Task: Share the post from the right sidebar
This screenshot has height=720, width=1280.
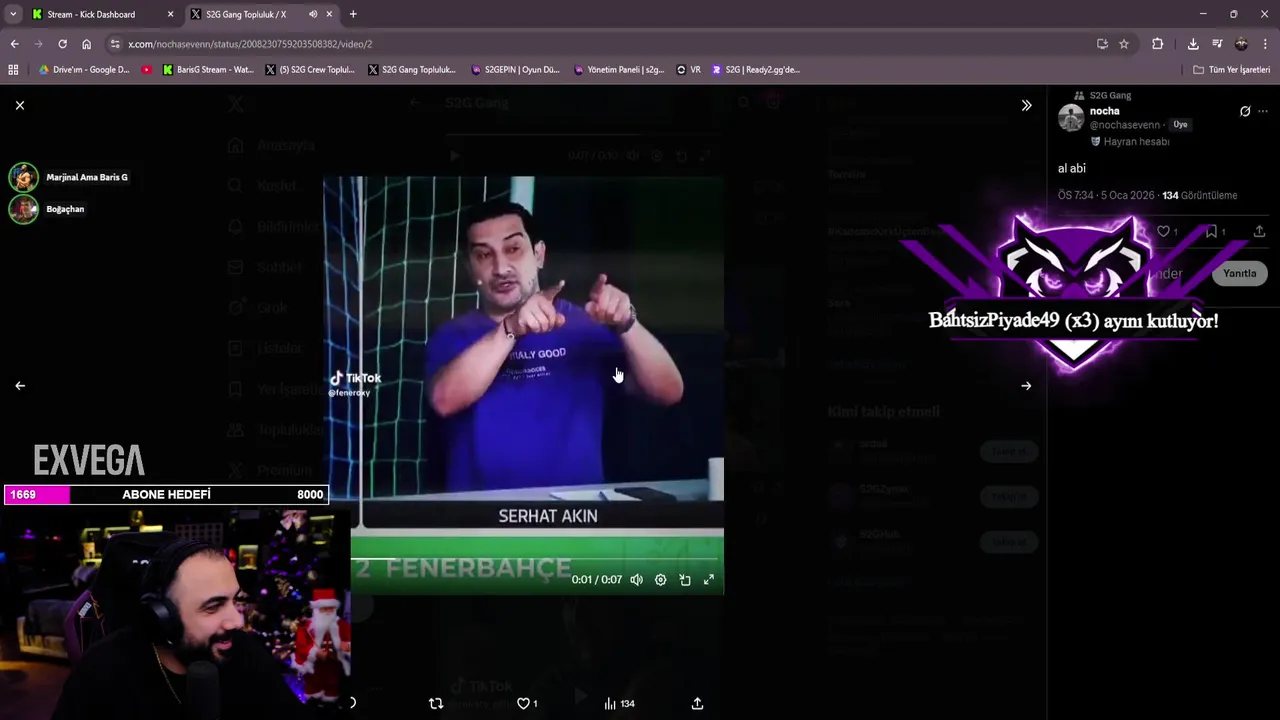Action: (1259, 231)
